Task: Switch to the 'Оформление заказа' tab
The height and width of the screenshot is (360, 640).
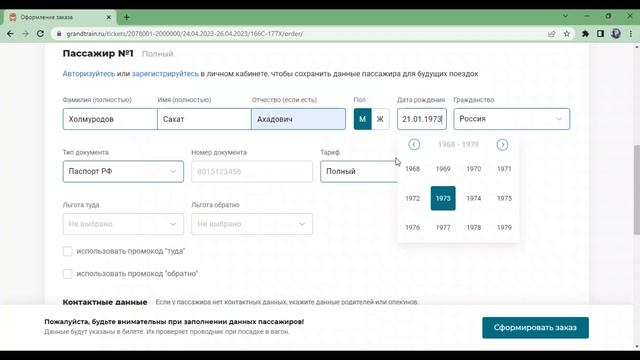Action: (59, 17)
